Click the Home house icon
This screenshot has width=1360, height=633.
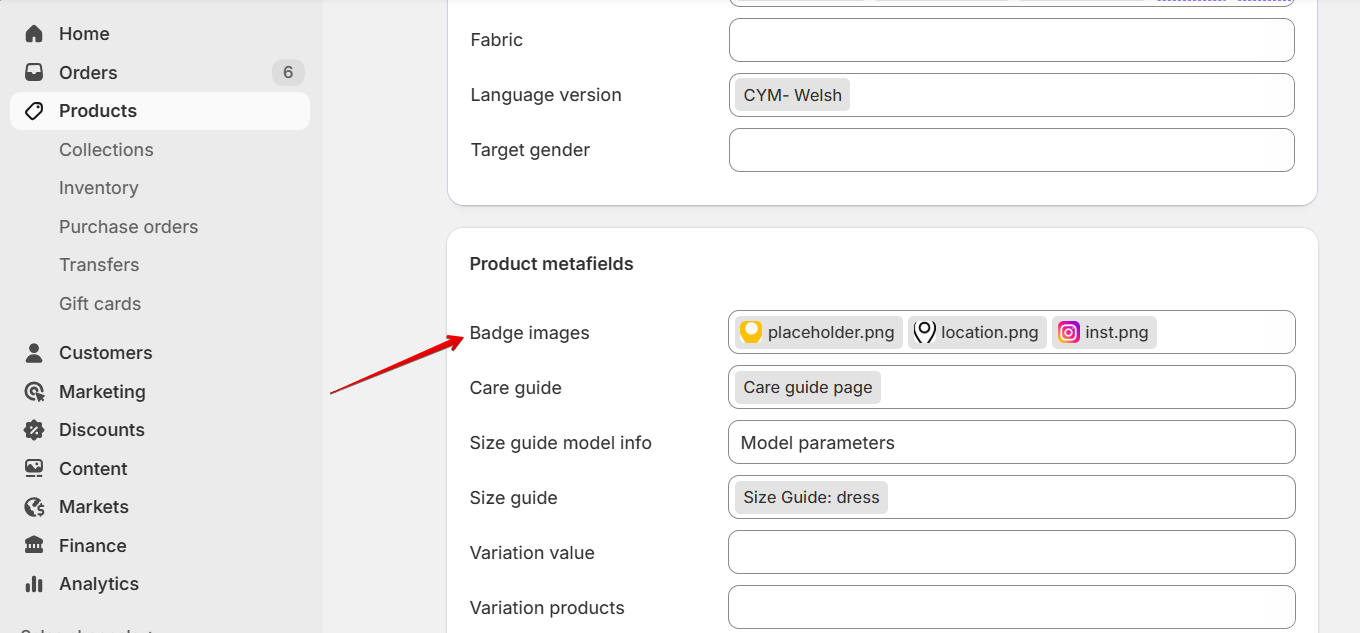coord(34,34)
